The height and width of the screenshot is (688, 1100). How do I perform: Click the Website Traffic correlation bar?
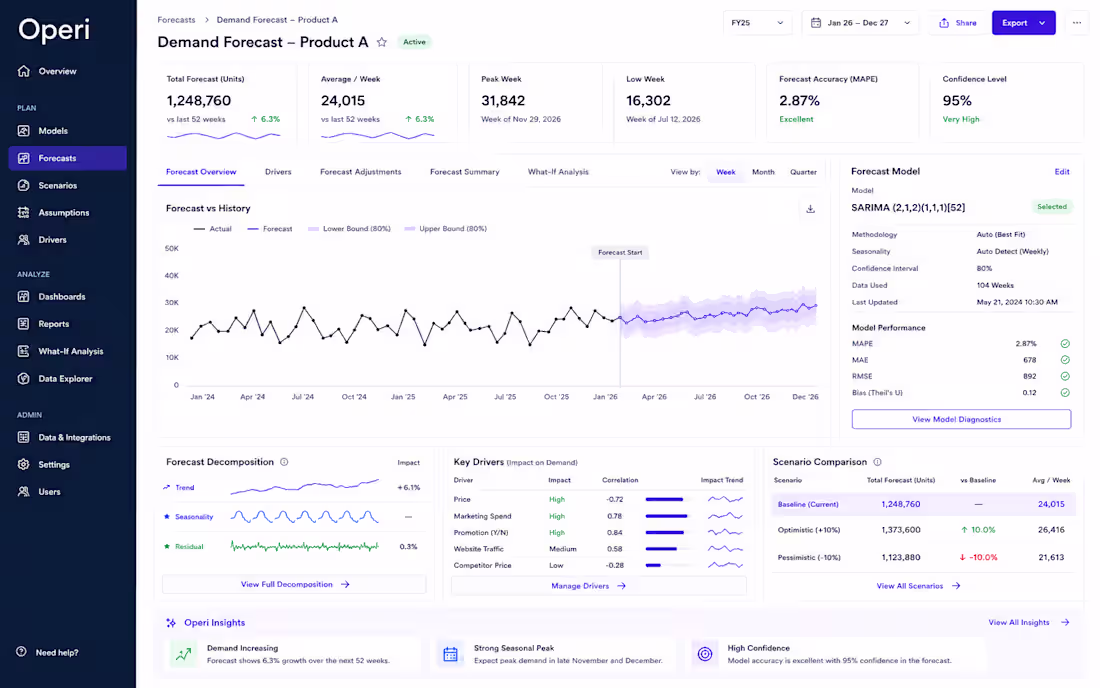click(661, 549)
